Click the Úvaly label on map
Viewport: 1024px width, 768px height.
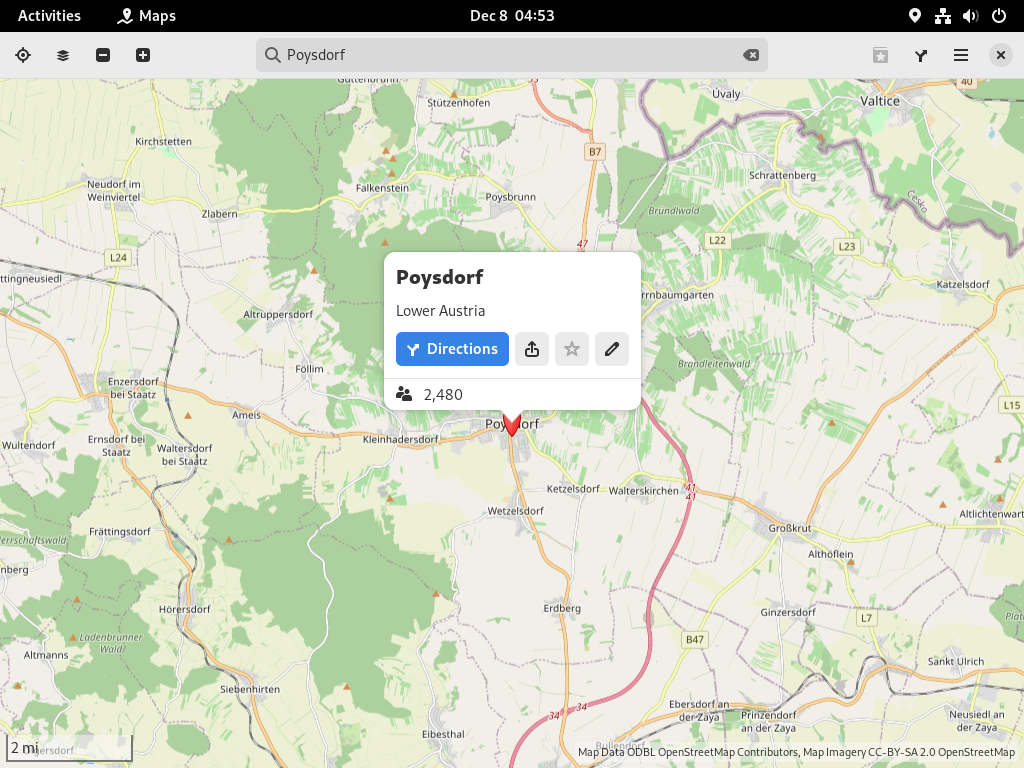(726, 94)
